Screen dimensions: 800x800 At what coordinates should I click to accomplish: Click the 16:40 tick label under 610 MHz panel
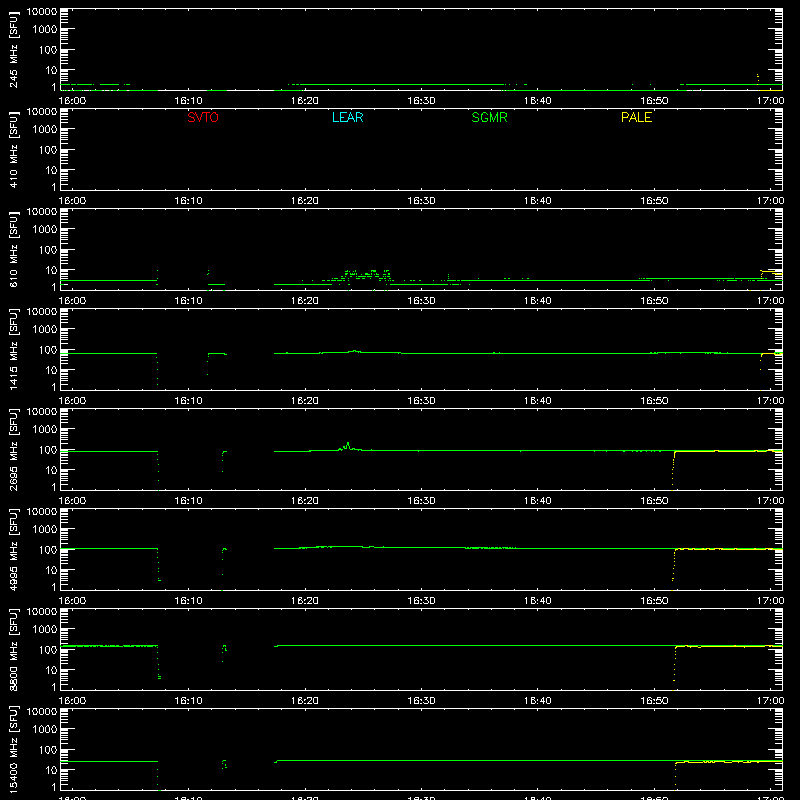538,301
